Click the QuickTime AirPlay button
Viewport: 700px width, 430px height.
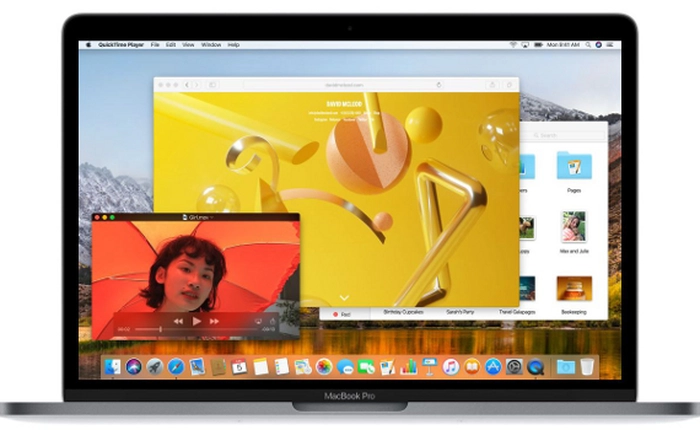coord(258,321)
